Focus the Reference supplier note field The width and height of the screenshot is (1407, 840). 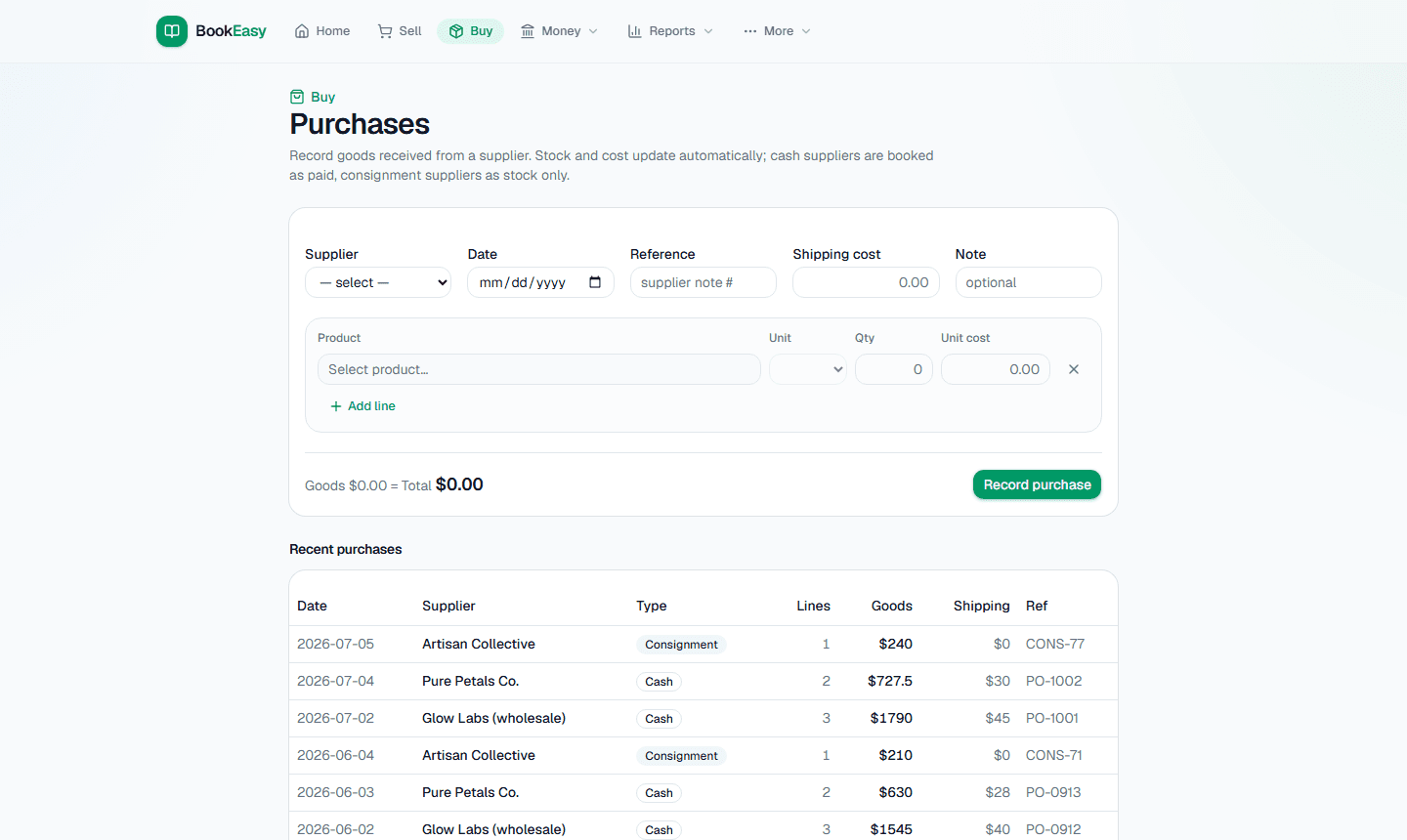[703, 282]
